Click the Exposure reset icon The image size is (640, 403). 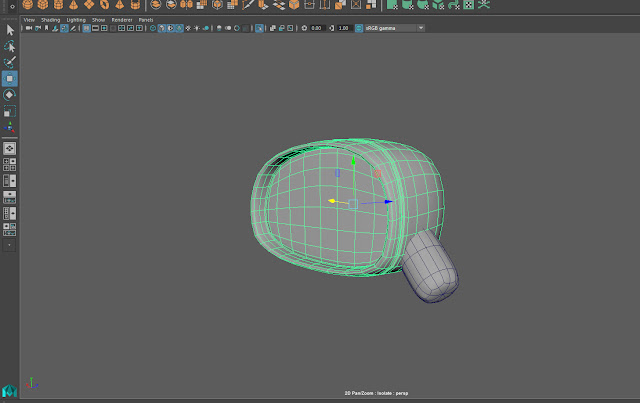[304, 28]
